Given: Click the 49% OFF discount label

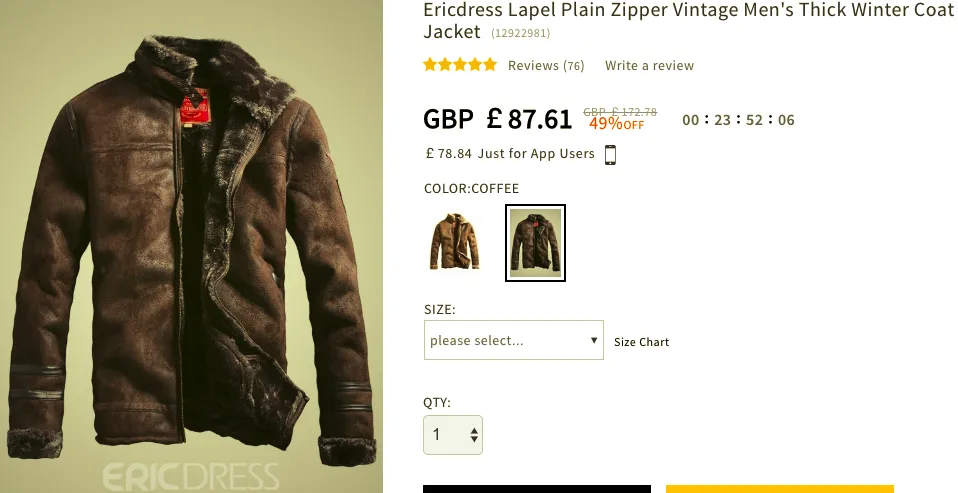Looking at the screenshot, I should [x=616, y=124].
